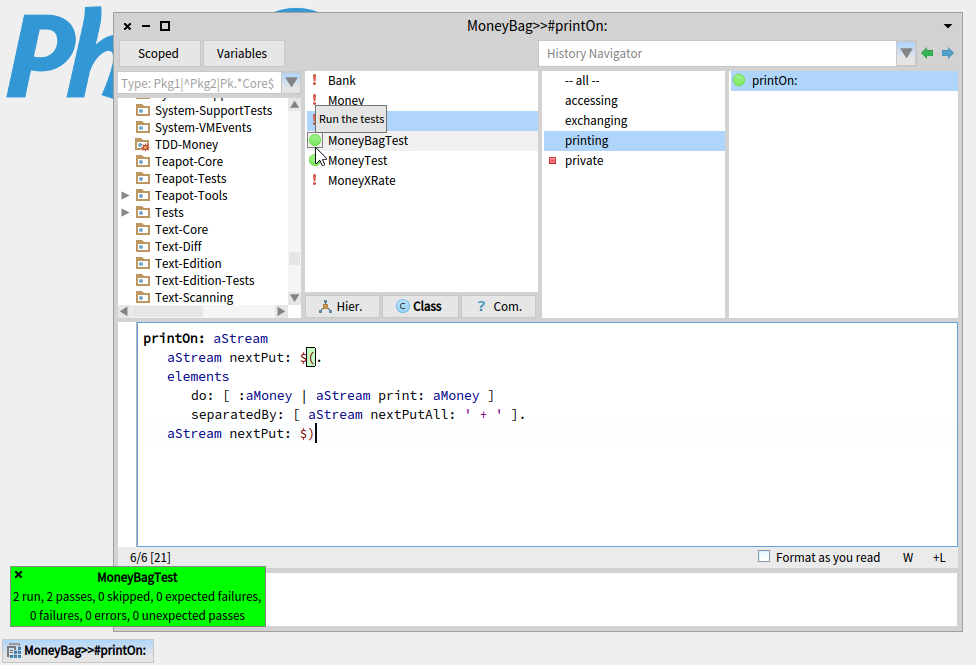Viewport: 976px width, 665px height.
Task: Select the MoneyTest class
Action: [x=422, y=161]
